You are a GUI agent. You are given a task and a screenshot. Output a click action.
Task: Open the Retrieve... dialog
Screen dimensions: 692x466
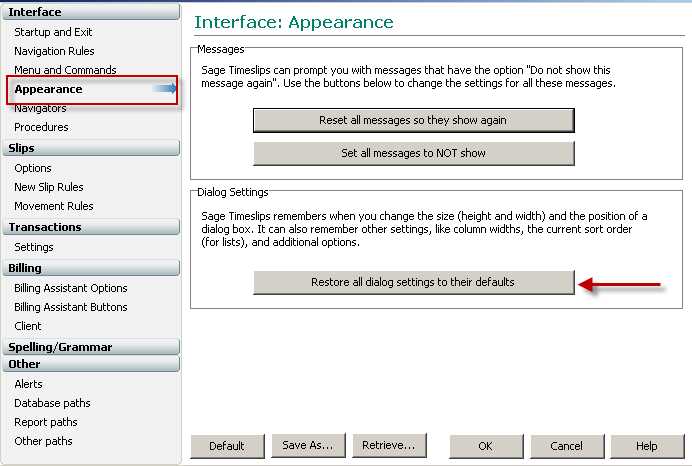[x=389, y=446]
